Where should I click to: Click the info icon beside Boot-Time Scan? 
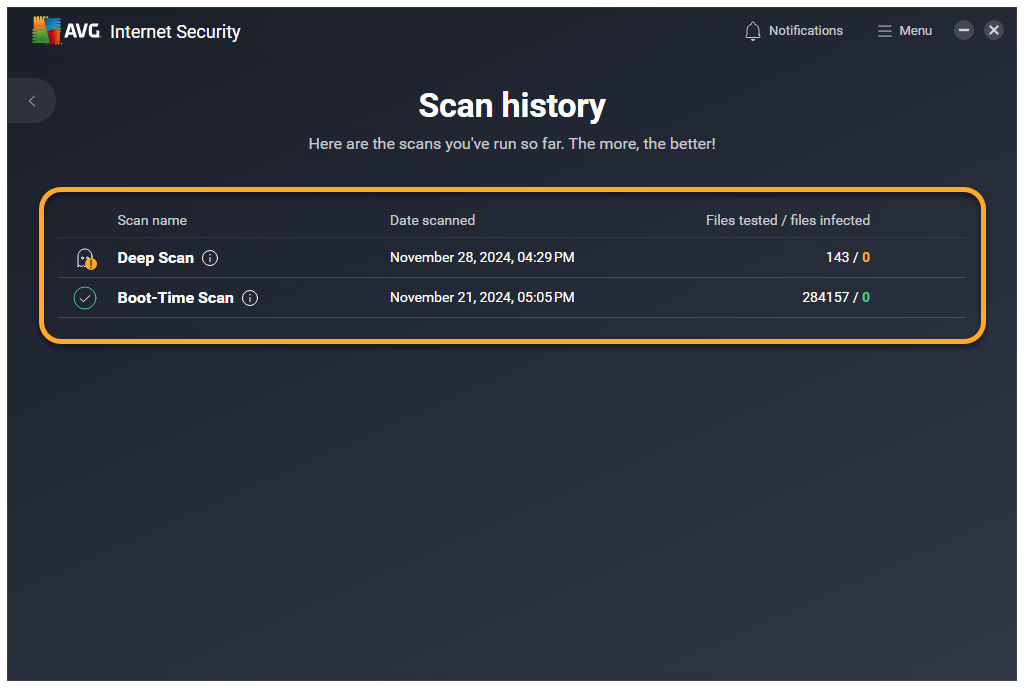250,298
